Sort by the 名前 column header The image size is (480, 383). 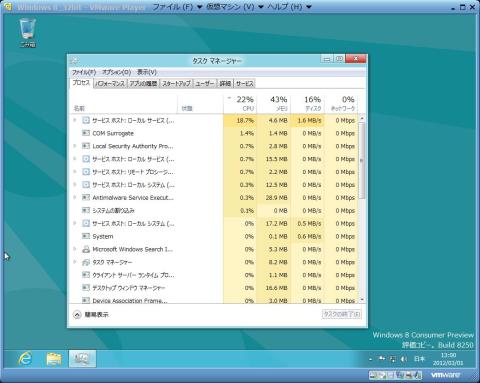click(124, 103)
